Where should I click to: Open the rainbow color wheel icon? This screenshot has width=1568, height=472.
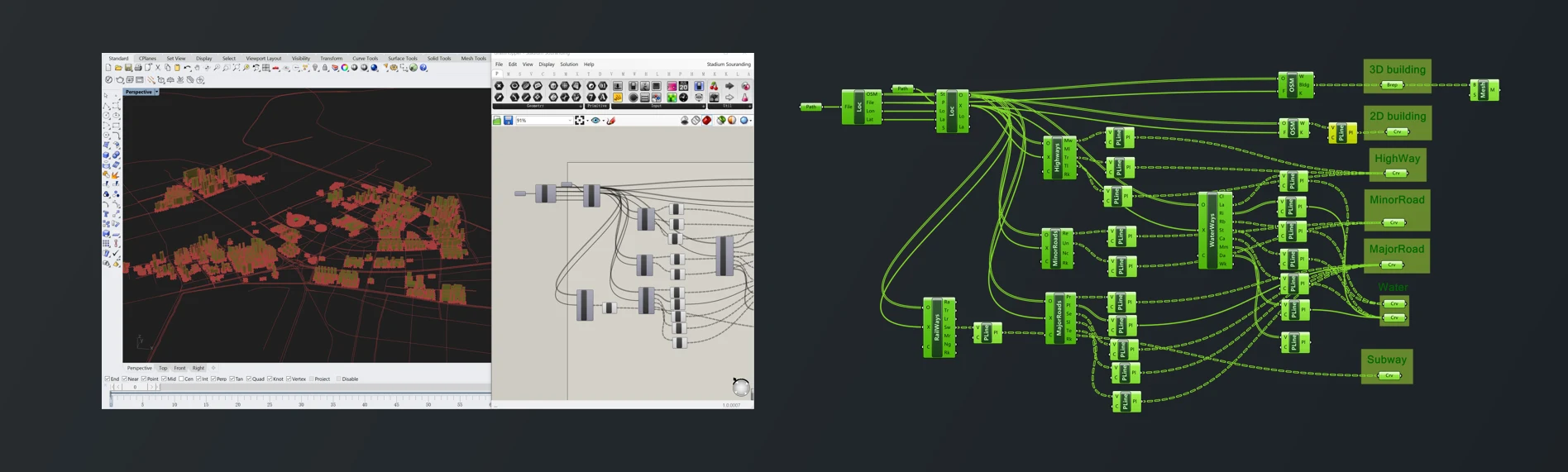(x=345, y=68)
